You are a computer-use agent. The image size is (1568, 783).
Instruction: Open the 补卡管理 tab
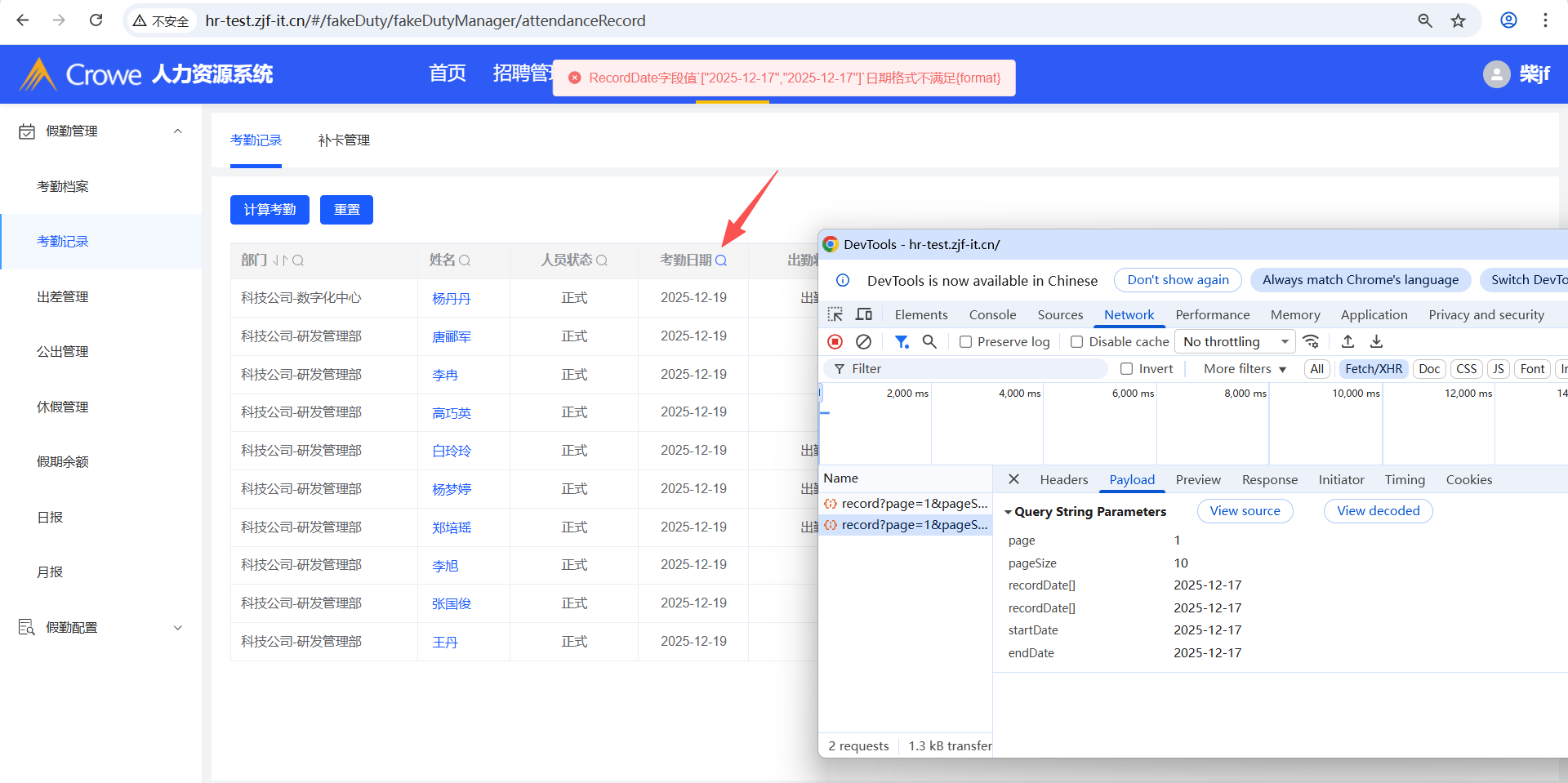(344, 140)
